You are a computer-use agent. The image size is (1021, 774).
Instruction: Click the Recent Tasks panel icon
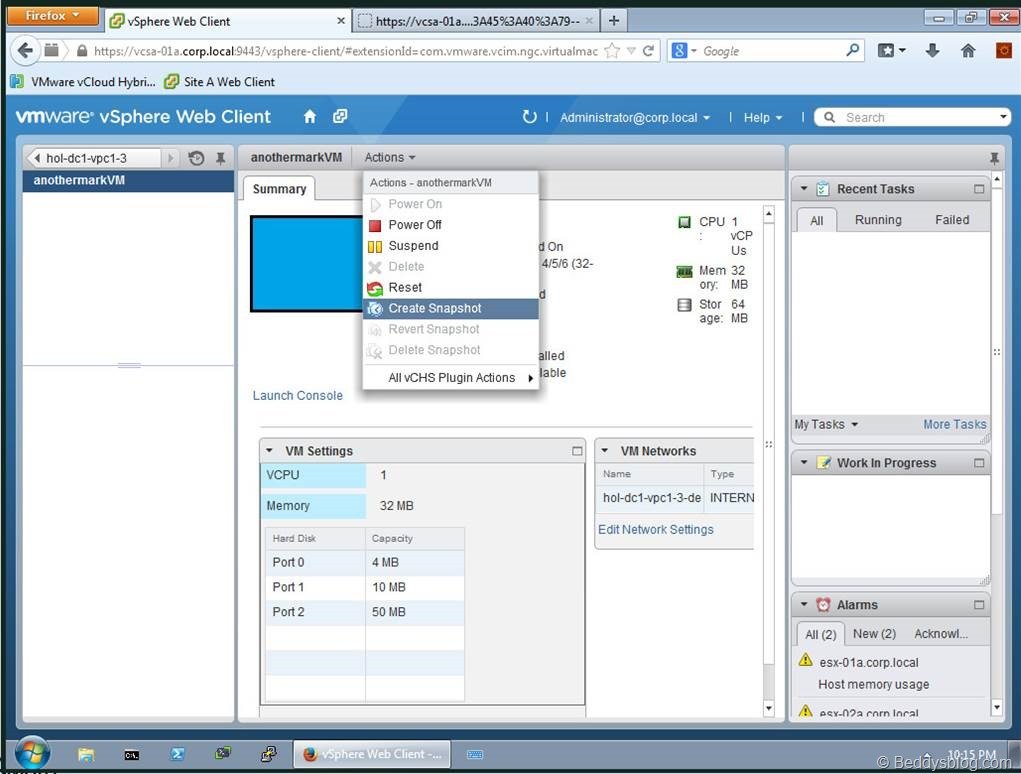point(823,189)
